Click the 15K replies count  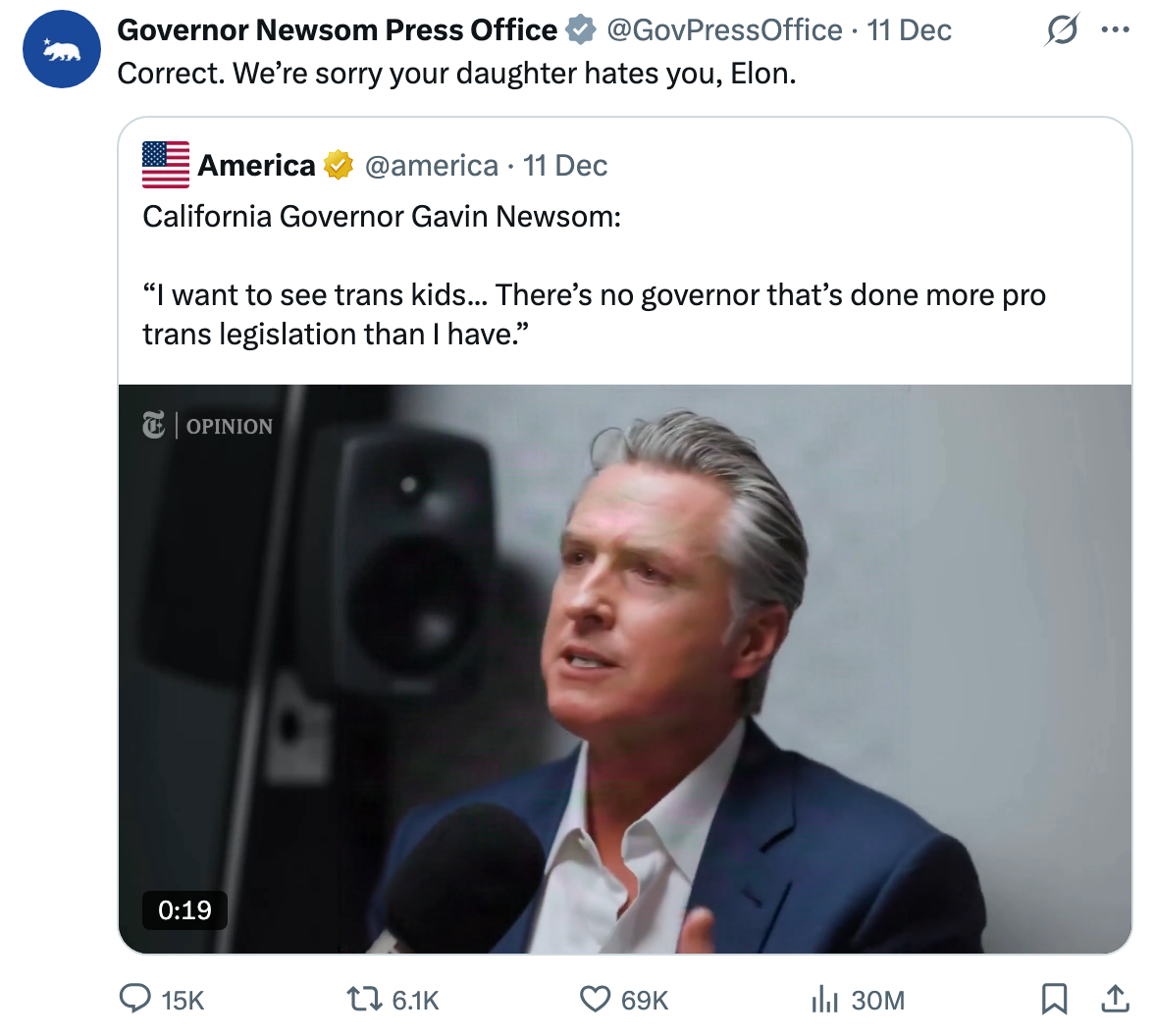[x=182, y=1000]
